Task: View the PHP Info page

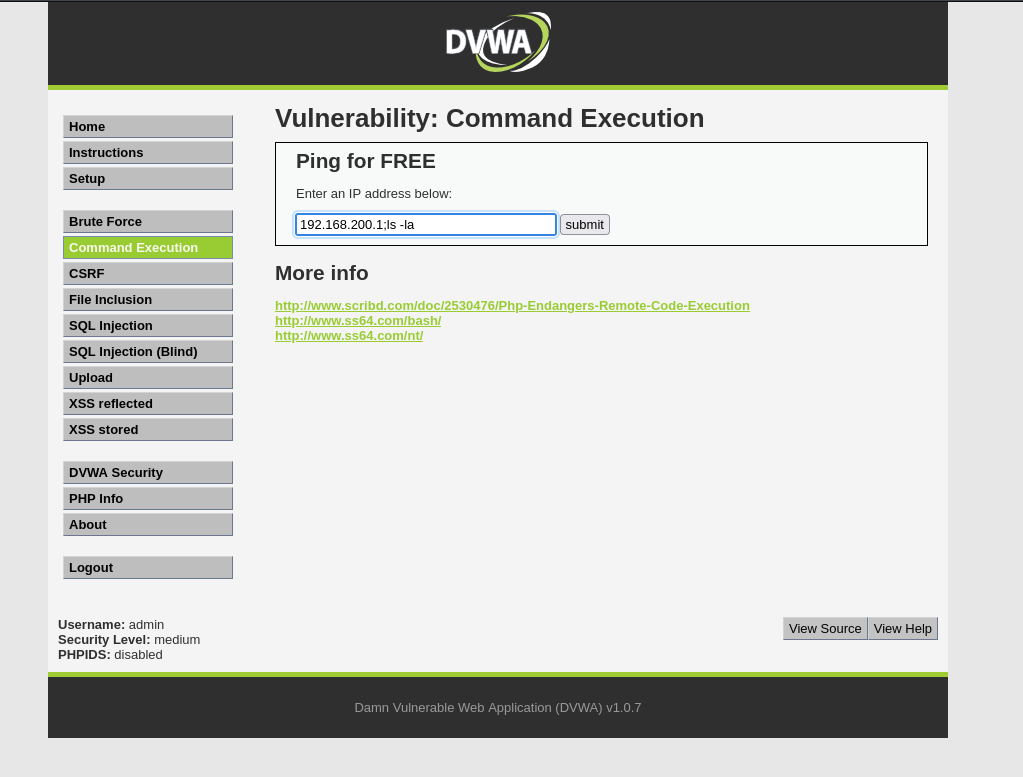Action: point(148,498)
